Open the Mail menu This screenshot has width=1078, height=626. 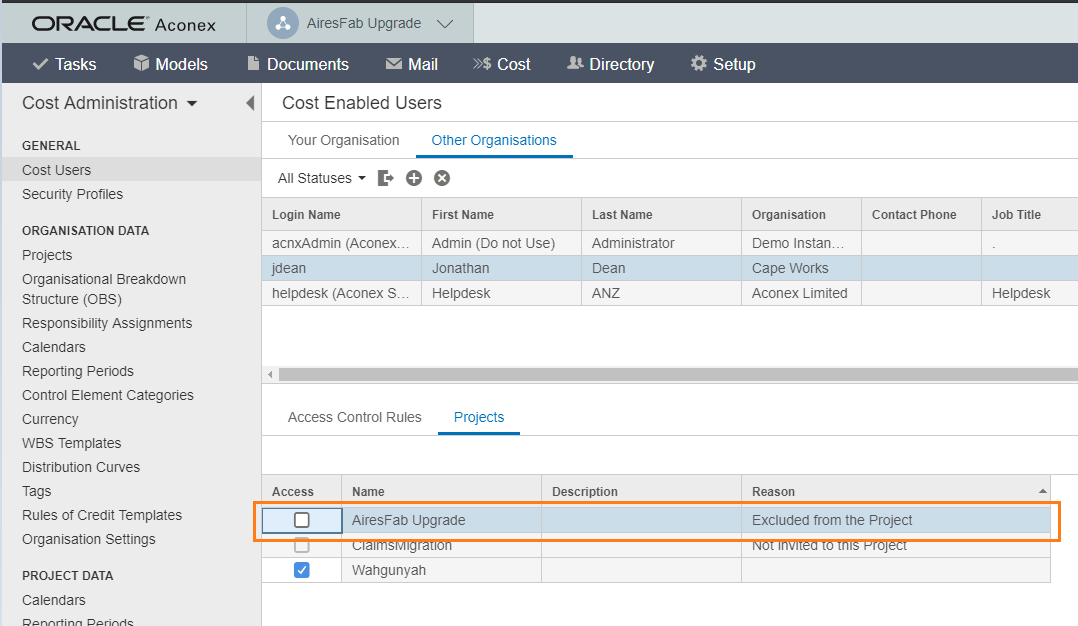click(x=412, y=64)
